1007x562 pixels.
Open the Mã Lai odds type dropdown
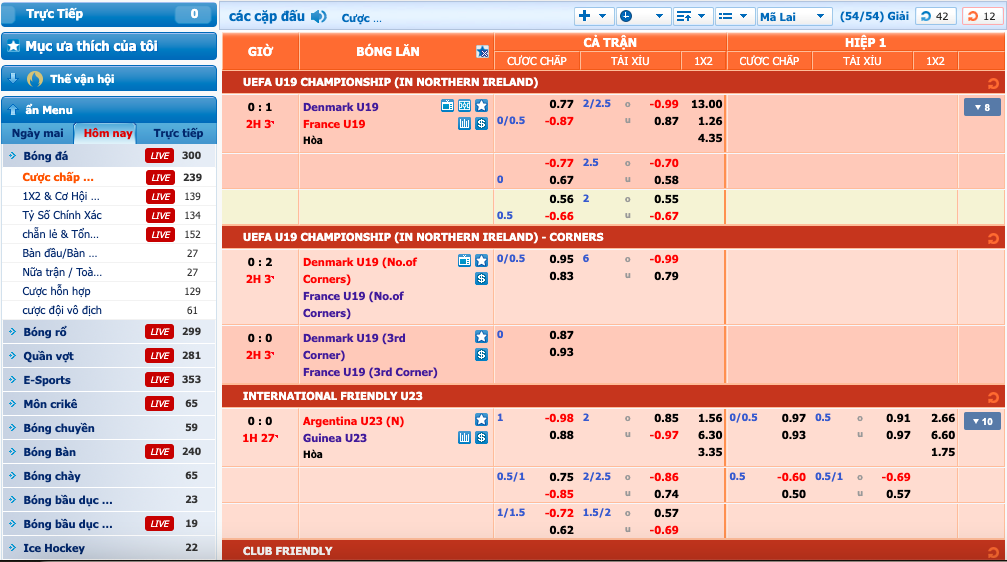click(x=794, y=17)
